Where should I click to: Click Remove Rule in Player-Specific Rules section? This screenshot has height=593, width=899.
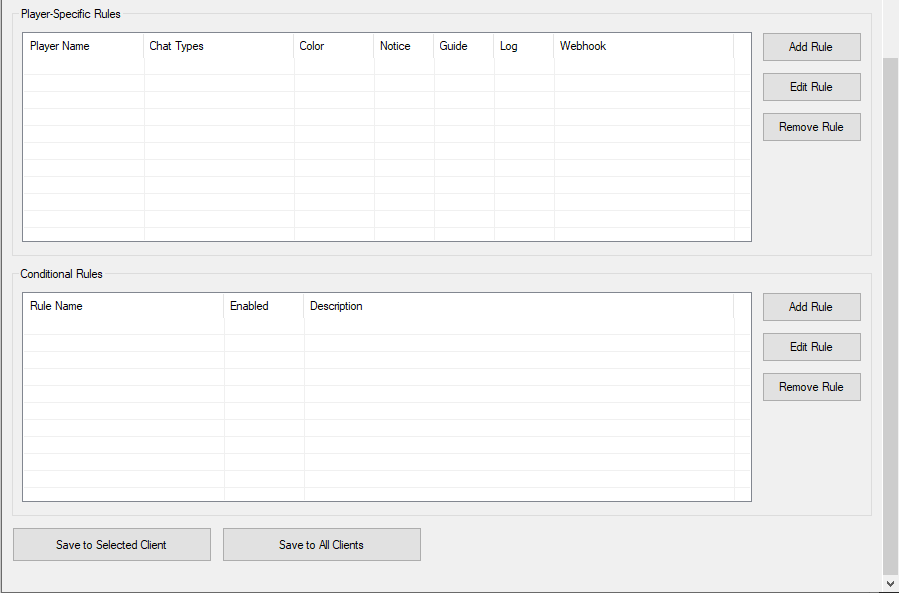click(x=811, y=126)
